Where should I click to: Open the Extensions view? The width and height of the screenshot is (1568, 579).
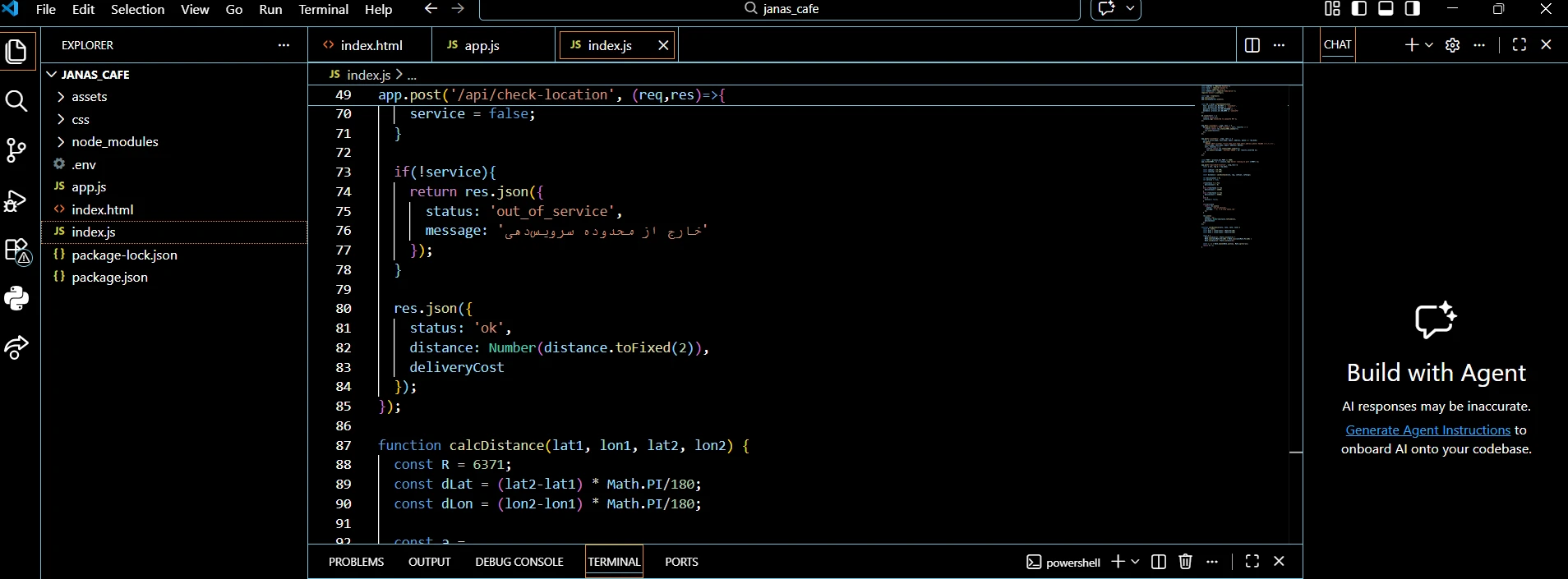point(16,250)
